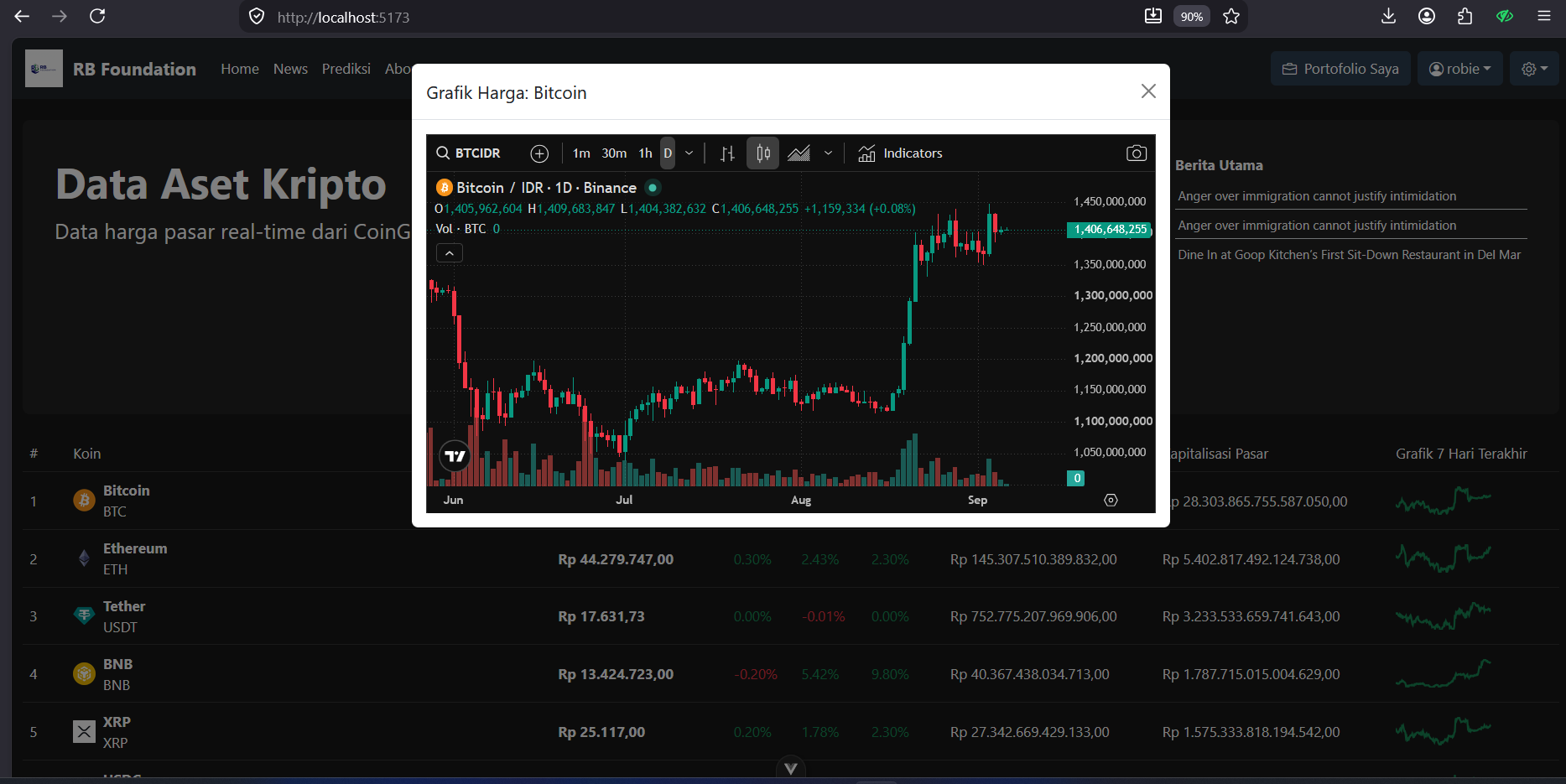Add a symbol to compare with plus icon
Screen dimensions: 1566x784
coord(539,153)
